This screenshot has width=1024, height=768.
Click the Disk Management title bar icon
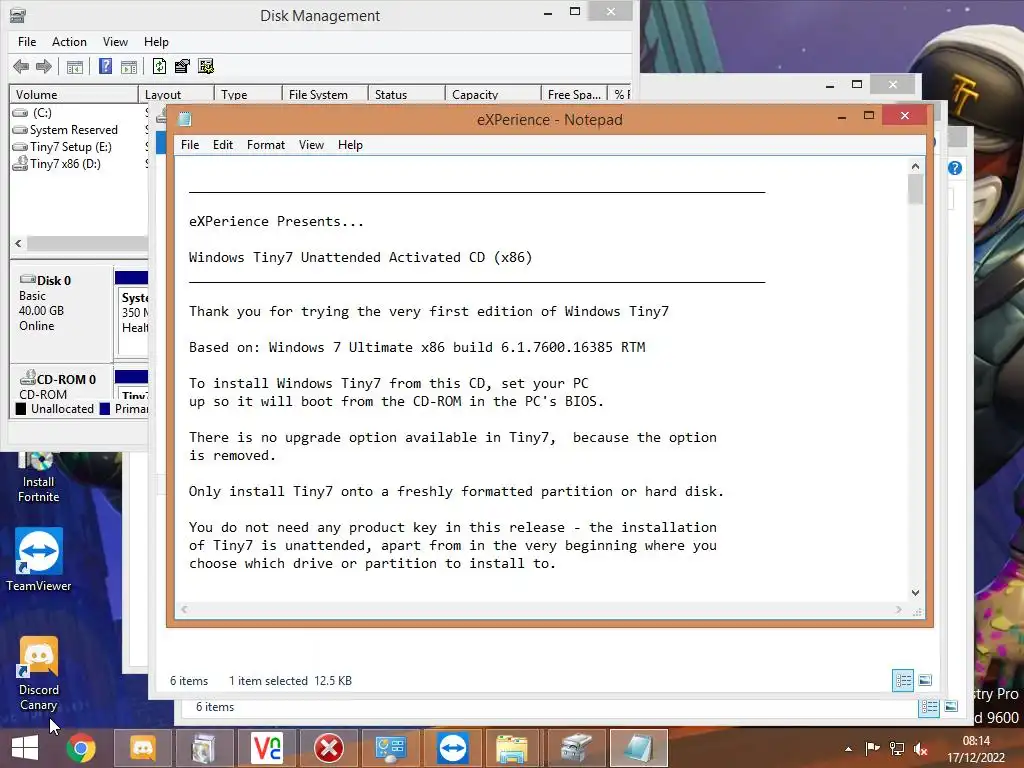tap(18, 15)
